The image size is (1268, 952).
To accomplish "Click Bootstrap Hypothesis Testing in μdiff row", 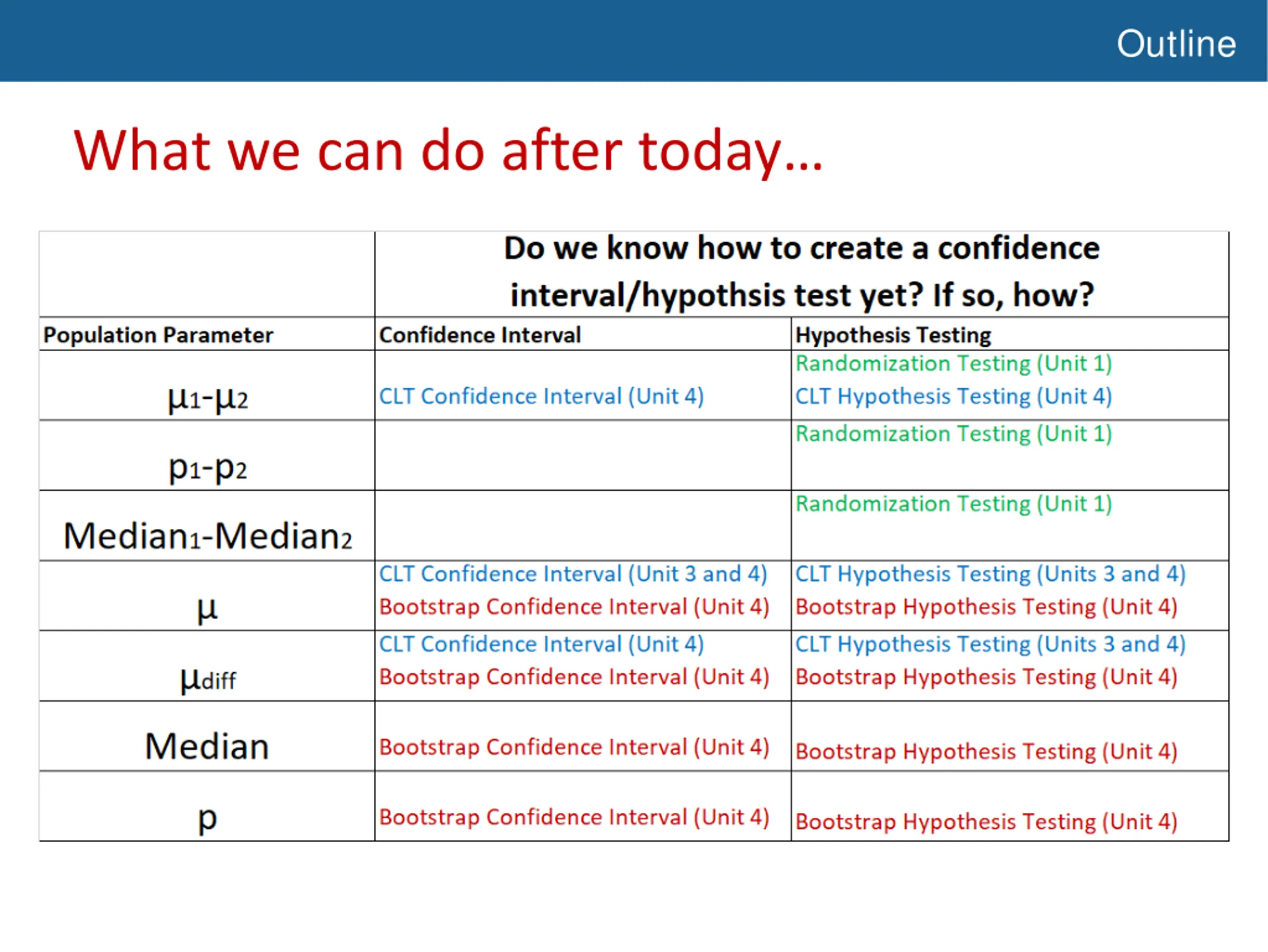I will [987, 677].
